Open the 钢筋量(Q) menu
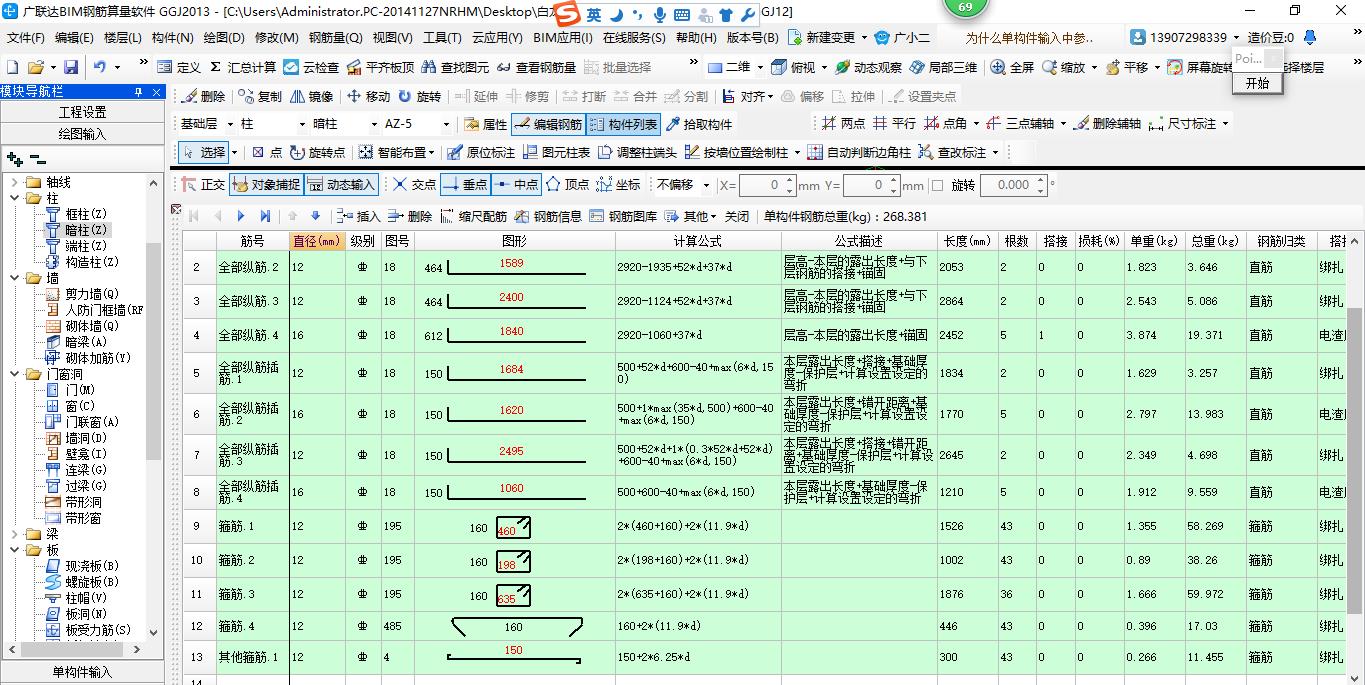The width and height of the screenshot is (1365, 685). [x=335, y=38]
